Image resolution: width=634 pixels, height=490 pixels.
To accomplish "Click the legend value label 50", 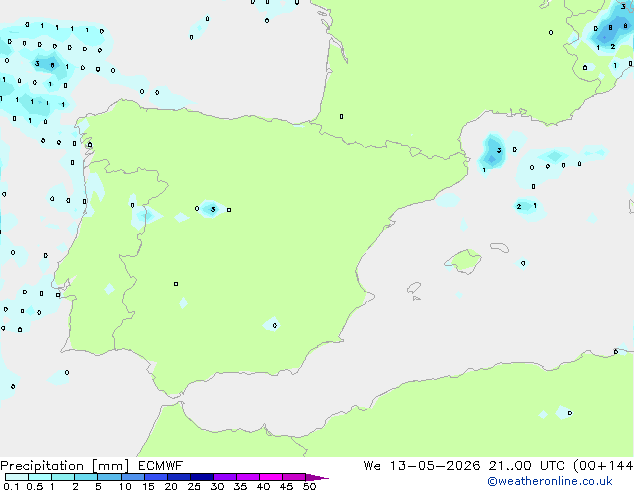I will (x=310, y=486).
